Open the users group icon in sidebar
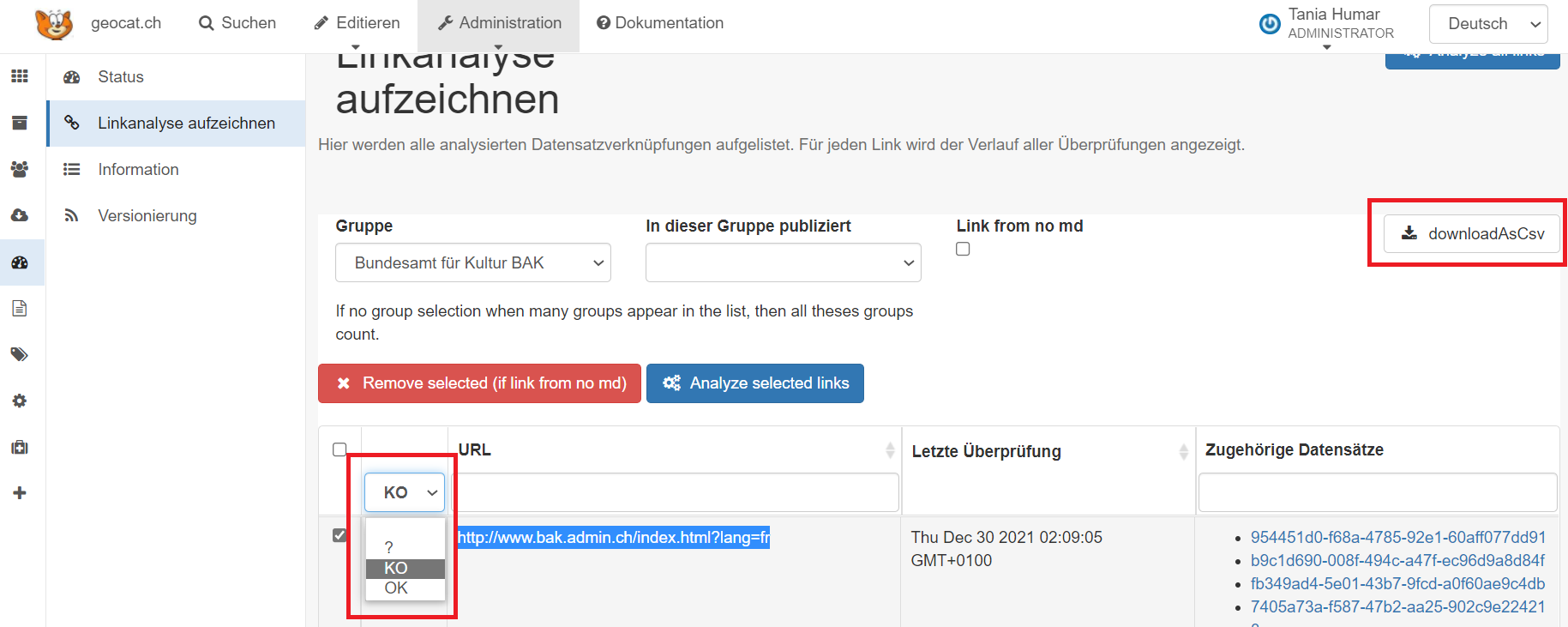This screenshot has width=1568, height=627. tap(20, 169)
